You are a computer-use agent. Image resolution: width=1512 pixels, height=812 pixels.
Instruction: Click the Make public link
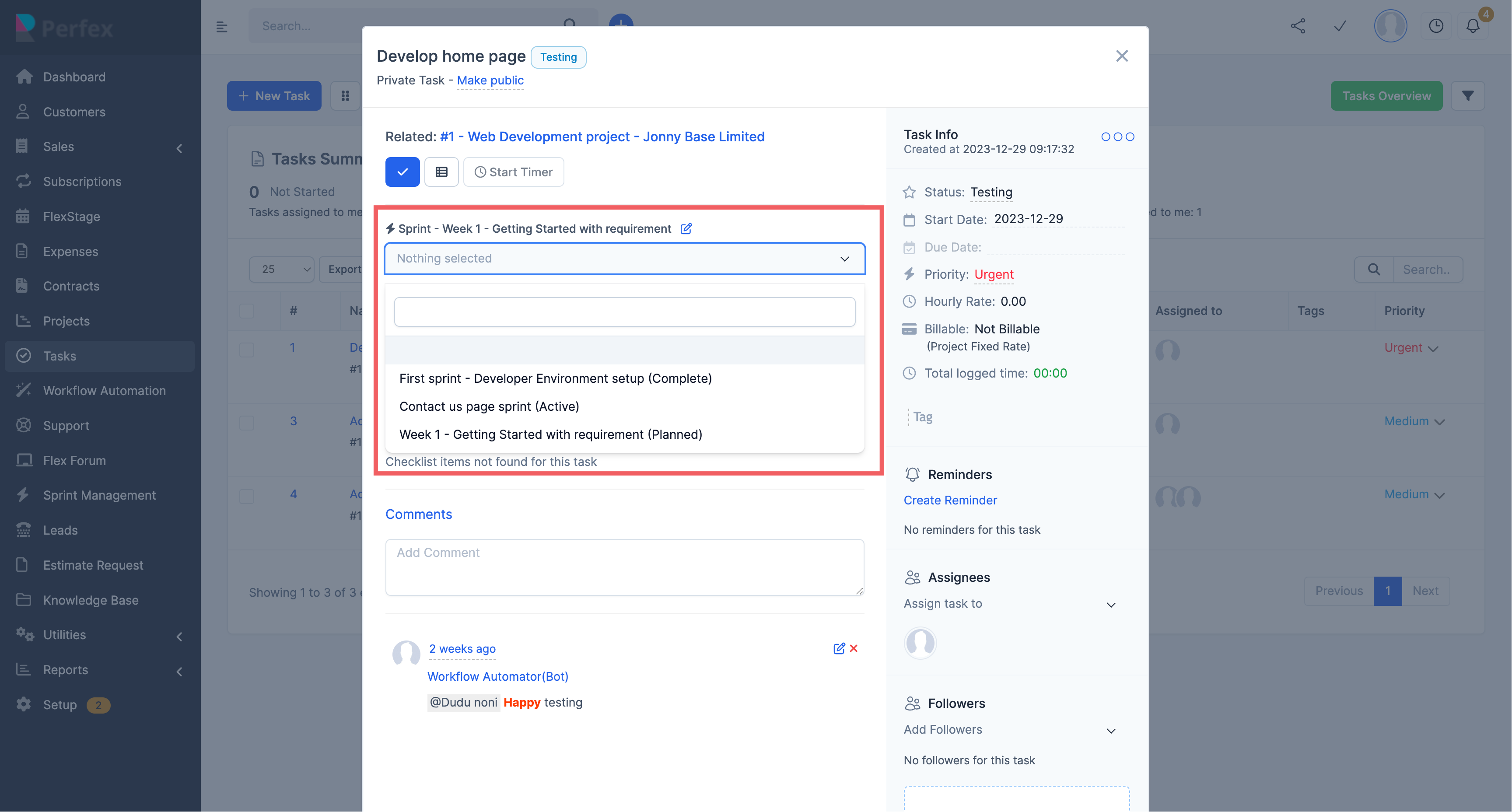coord(490,80)
